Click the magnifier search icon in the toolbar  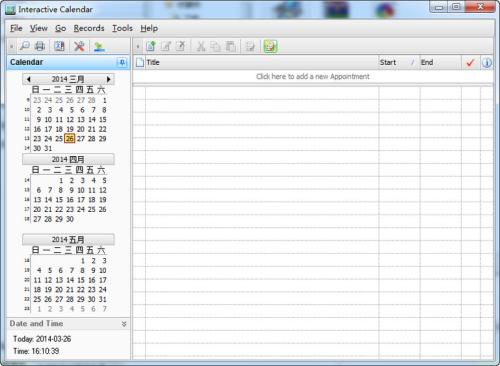click(25, 46)
